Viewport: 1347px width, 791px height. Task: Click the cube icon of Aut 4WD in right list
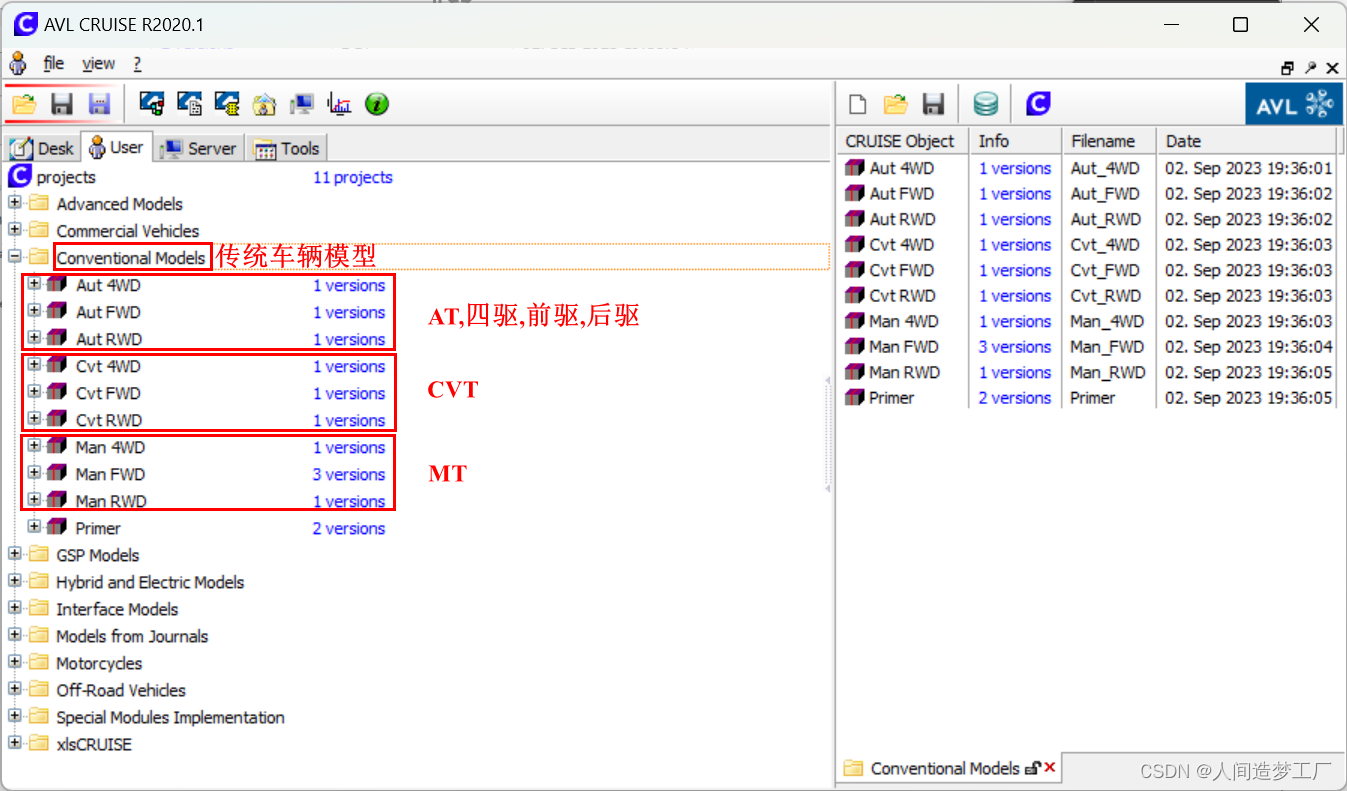pyautogui.click(x=855, y=168)
